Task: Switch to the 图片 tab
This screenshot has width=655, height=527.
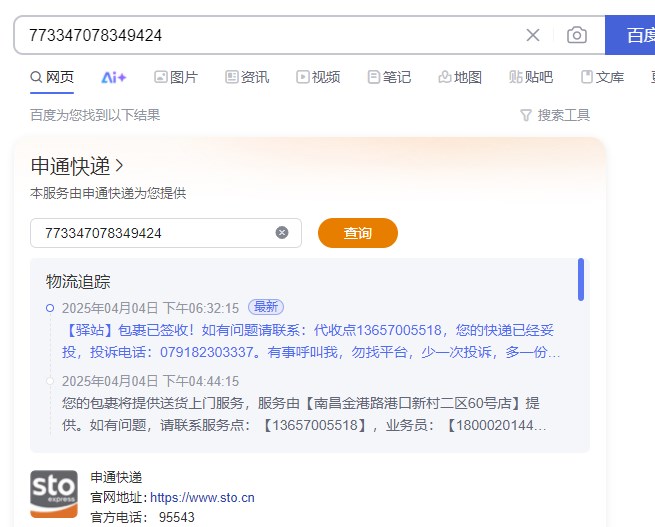Action: 176,77
